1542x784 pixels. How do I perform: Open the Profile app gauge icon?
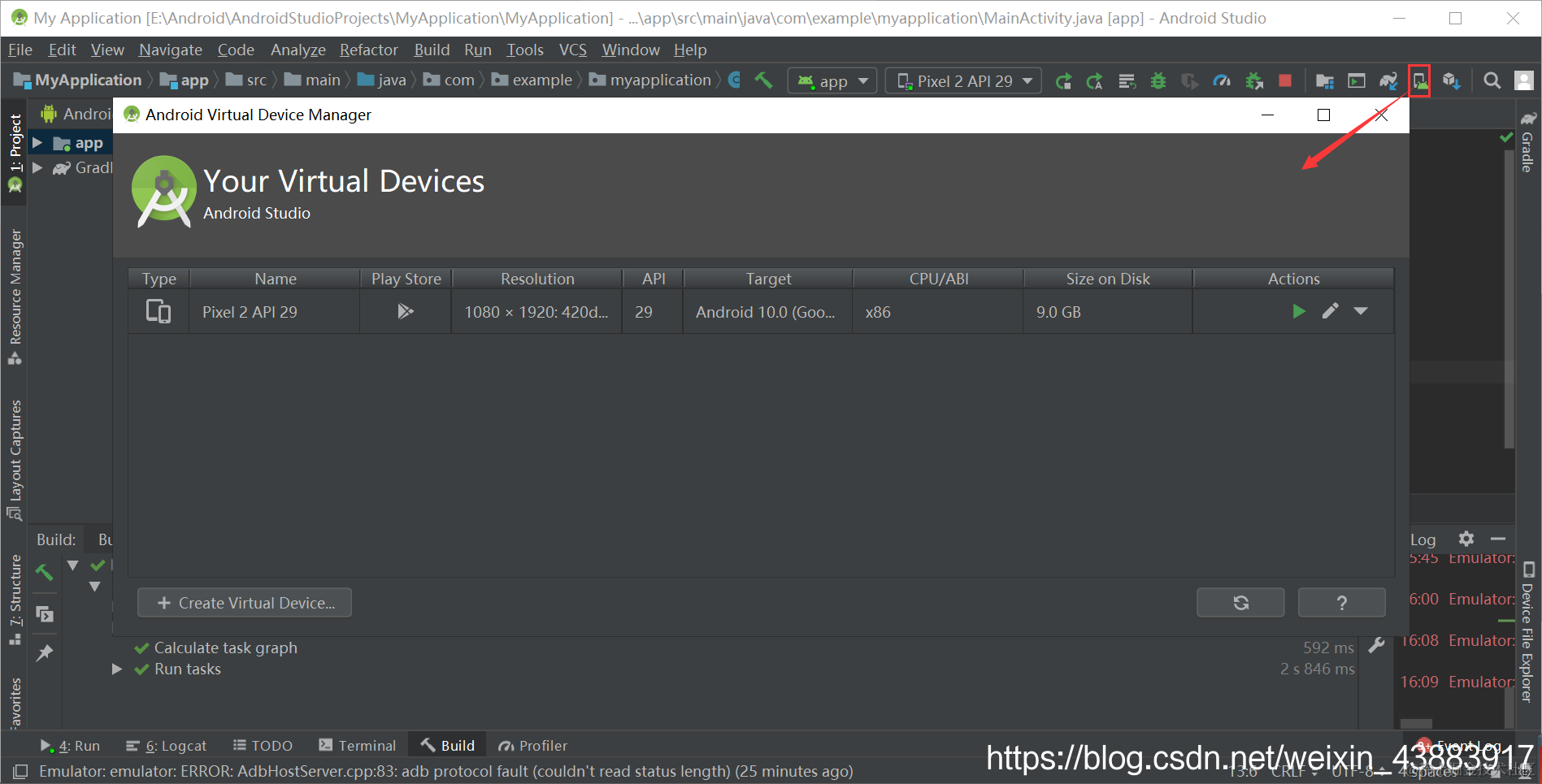(1222, 80)
